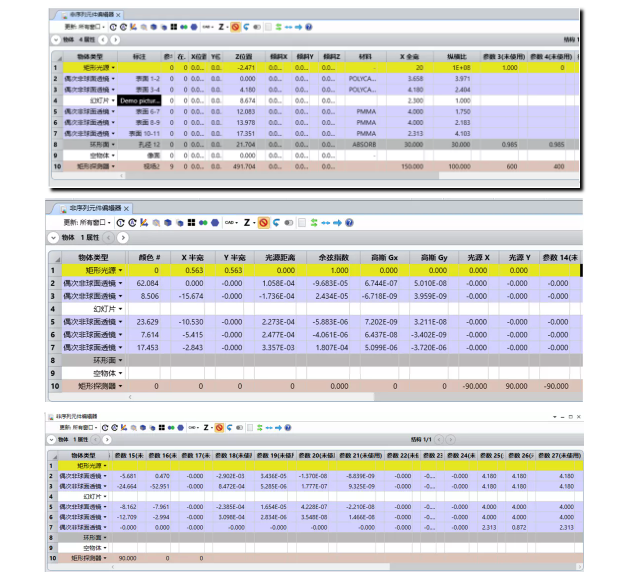The image size is (642, 581).
Task: Click previous object arrow in top editor
Action: pos(103,40)
